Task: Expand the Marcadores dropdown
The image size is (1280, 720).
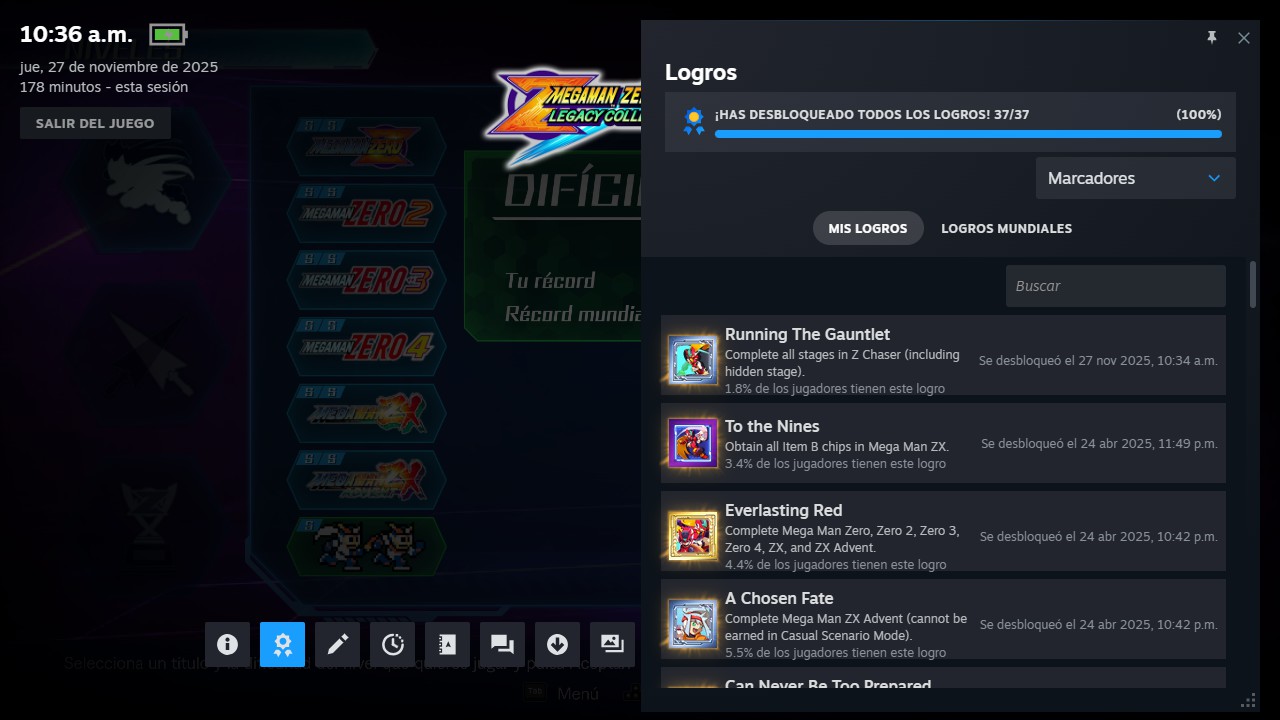Action: [1136, 178]
